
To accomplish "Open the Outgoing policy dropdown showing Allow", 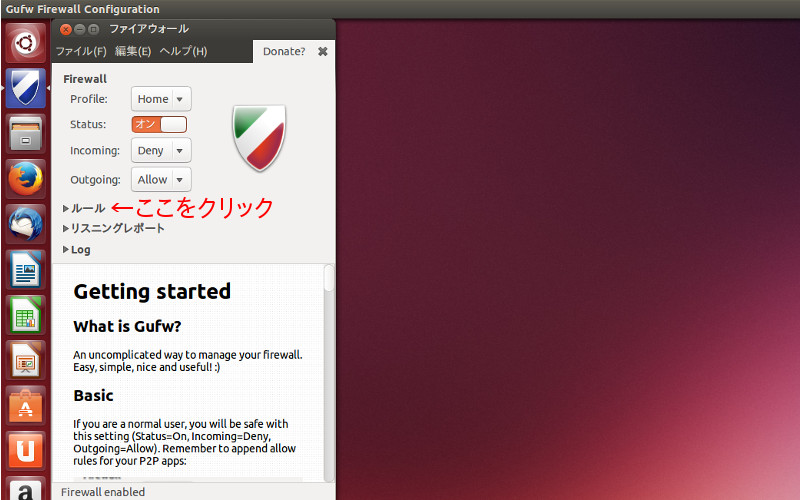I will pos(161,180).
